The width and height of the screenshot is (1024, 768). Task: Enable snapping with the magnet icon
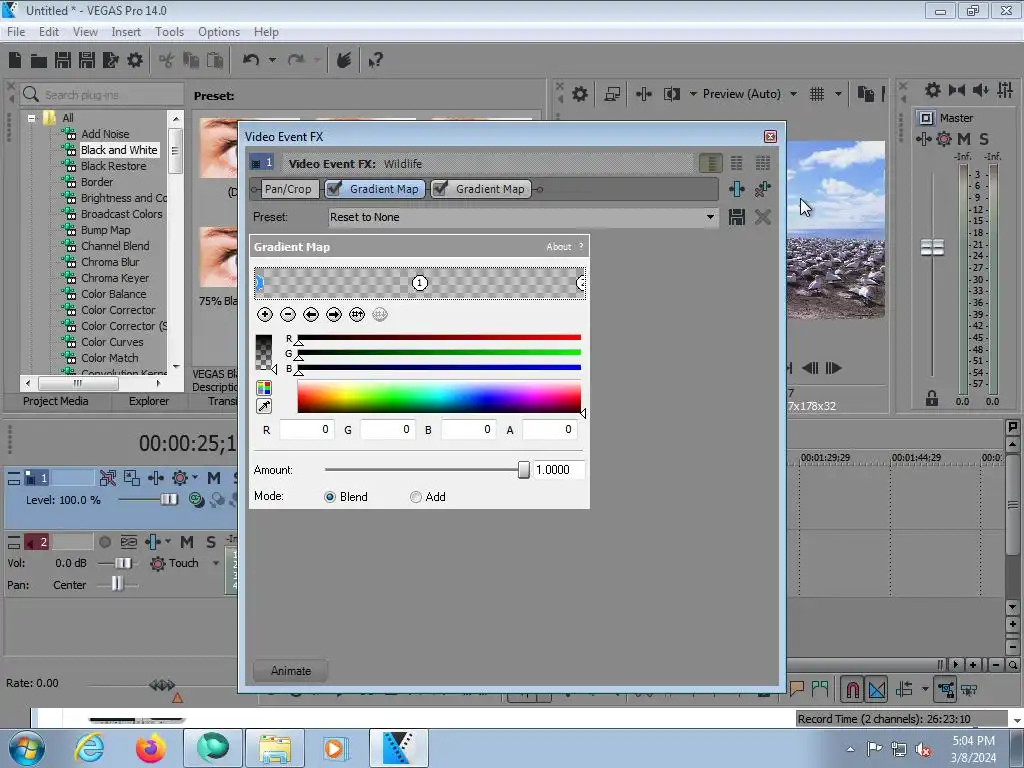coord(852,690)
